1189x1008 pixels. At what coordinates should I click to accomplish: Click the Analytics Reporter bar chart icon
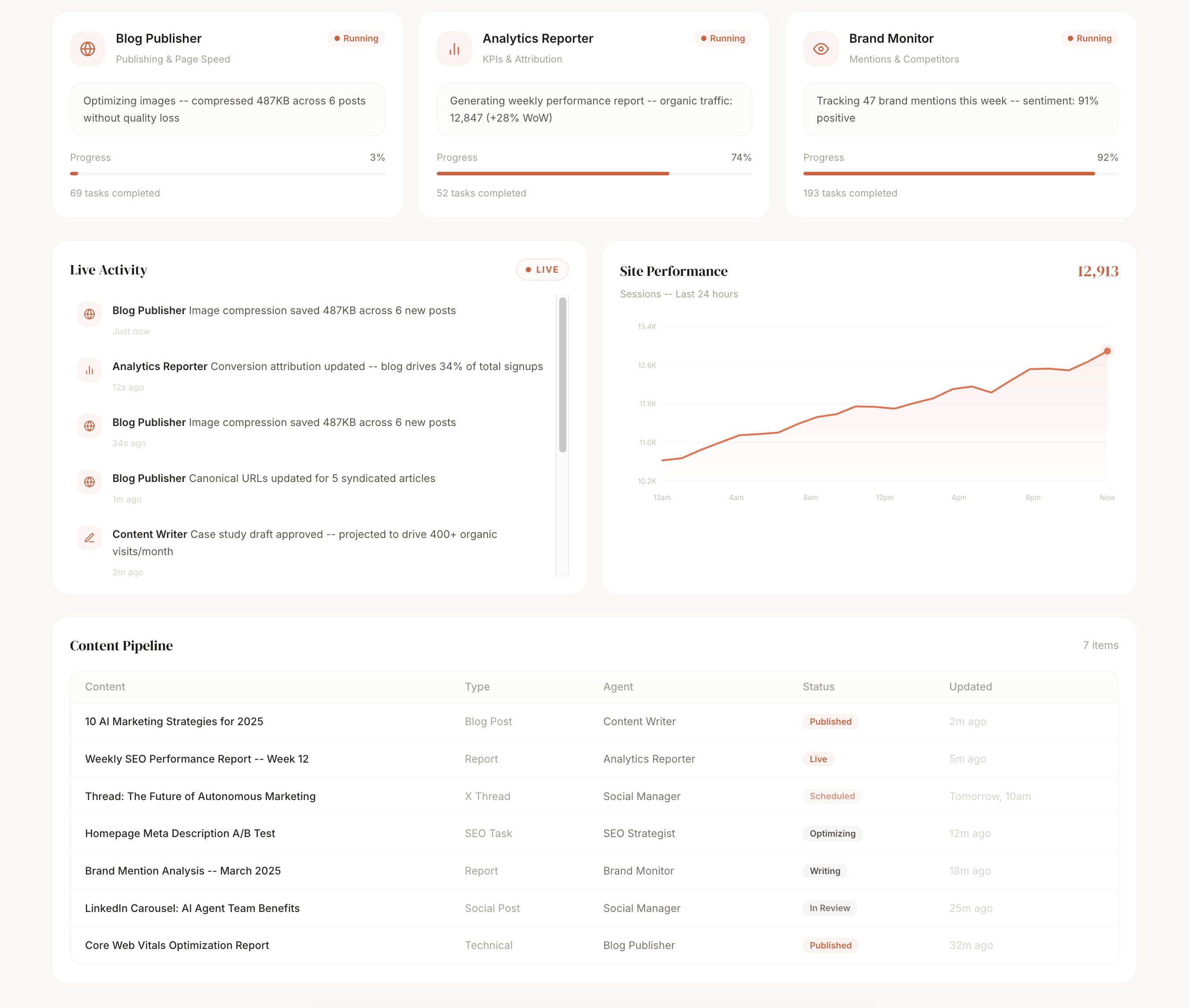[x=454, y=49]
